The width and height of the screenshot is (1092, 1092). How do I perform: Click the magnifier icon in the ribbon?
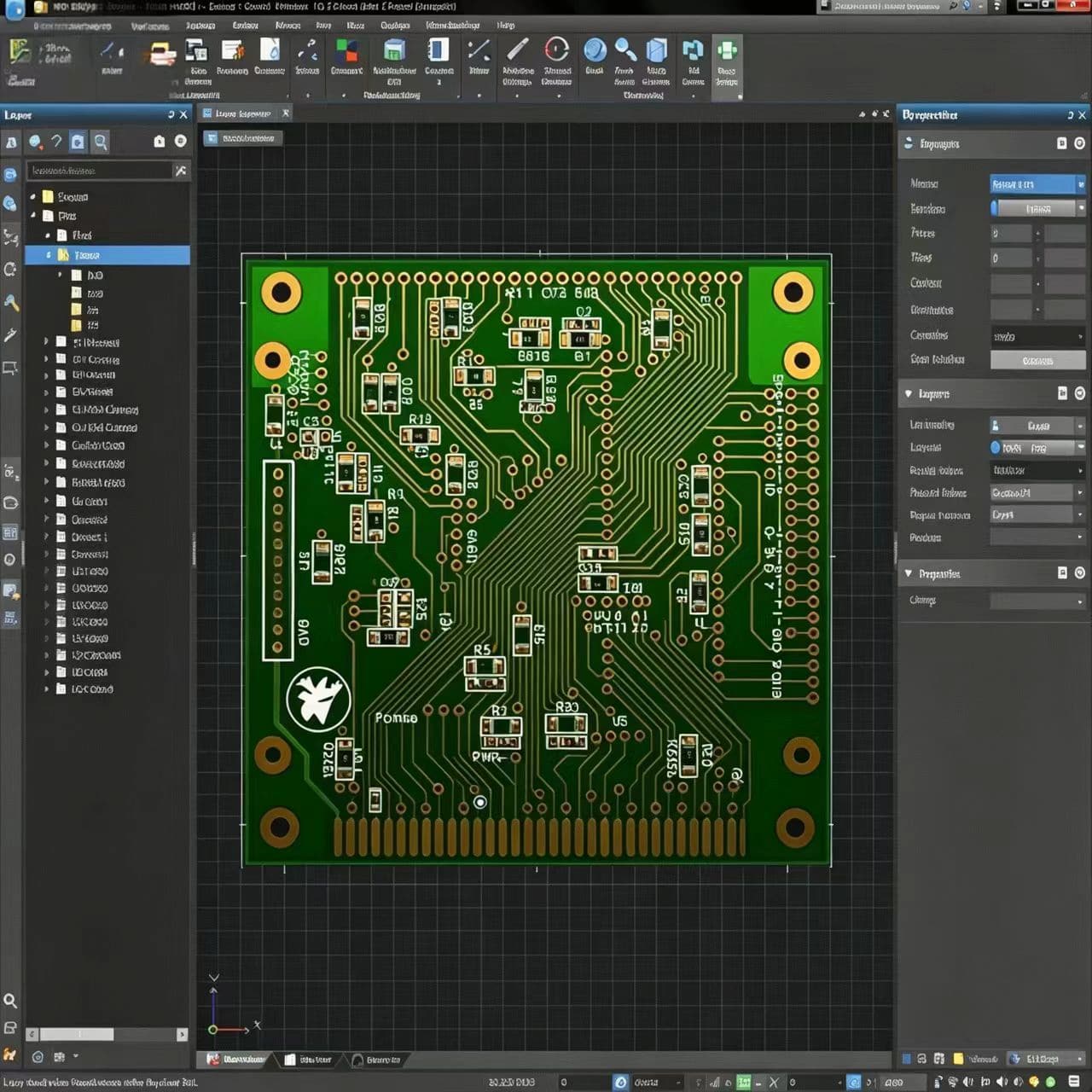click(624, 49)
